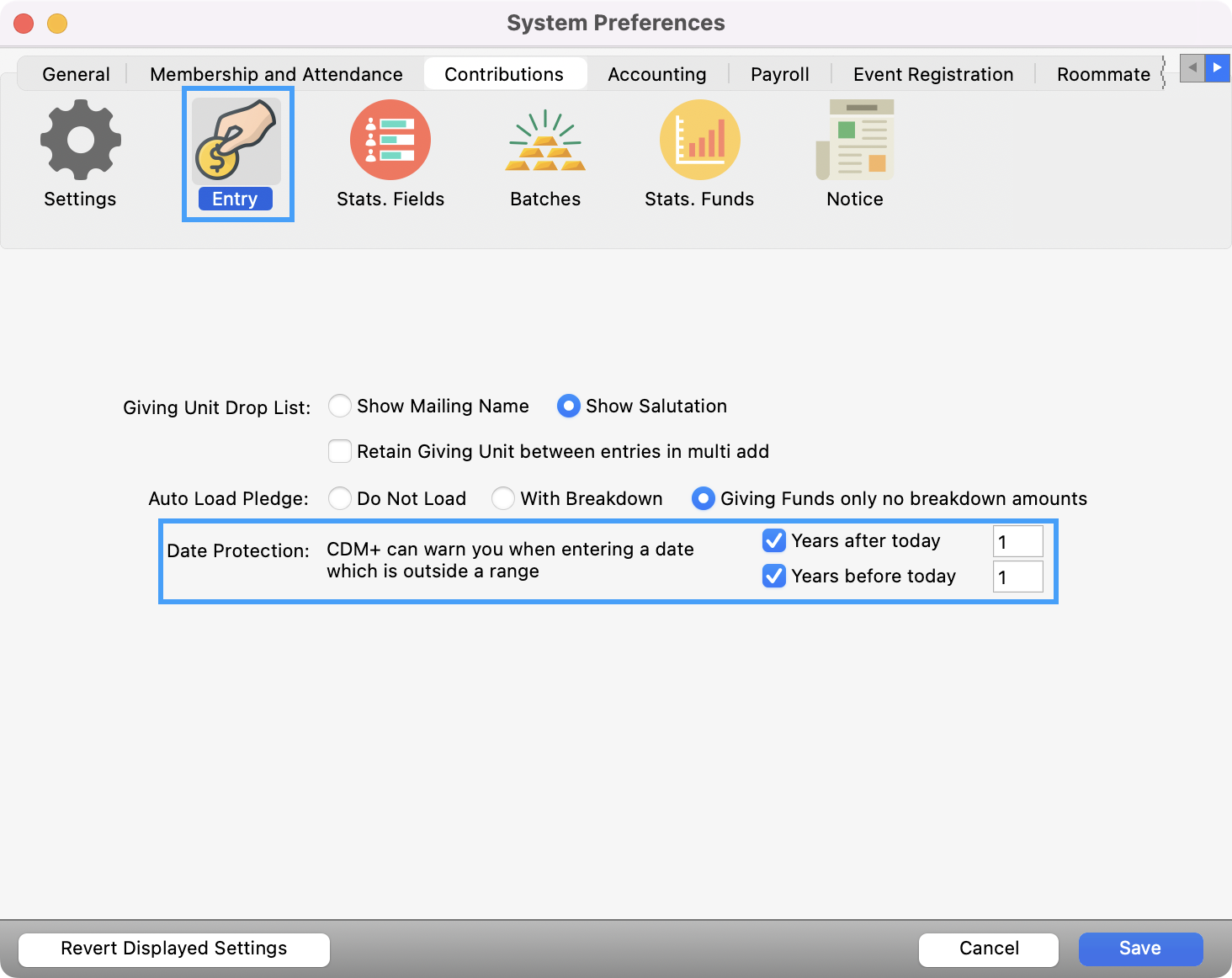Select With Breakdown option
1232x978 pixels.
502,498
